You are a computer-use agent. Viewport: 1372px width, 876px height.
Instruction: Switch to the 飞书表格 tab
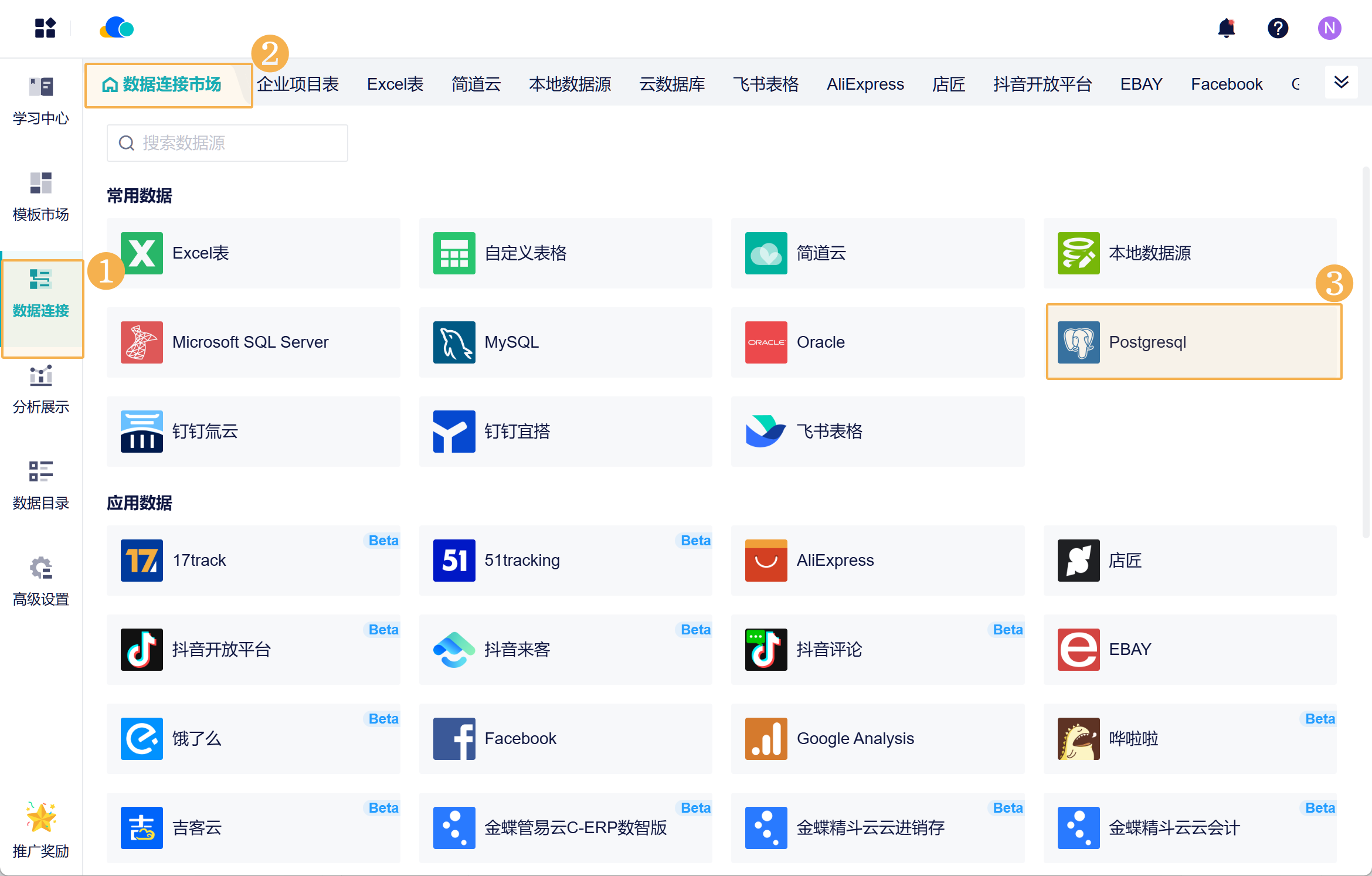coord(766,84)
